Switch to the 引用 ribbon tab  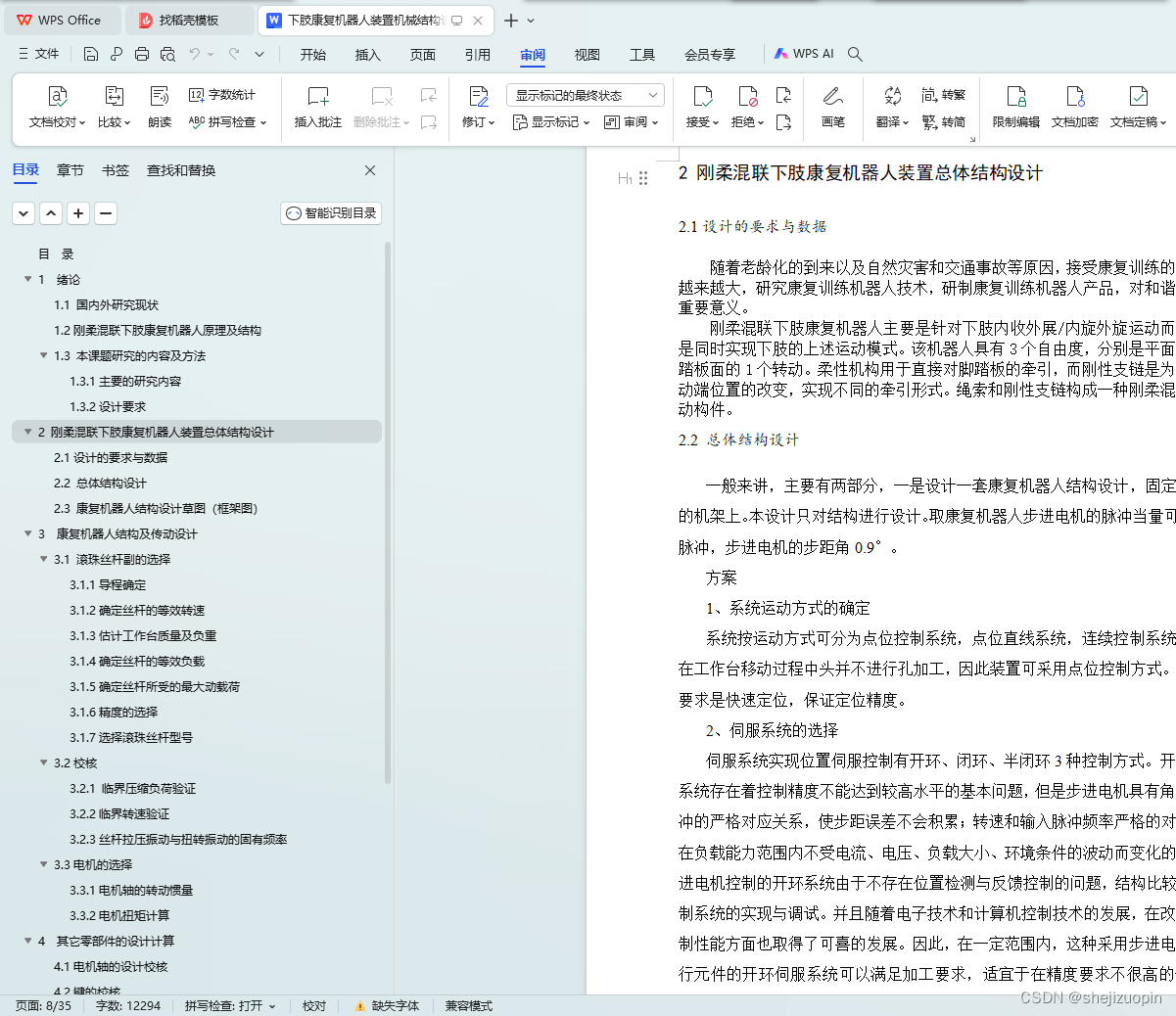click(478, 55)
